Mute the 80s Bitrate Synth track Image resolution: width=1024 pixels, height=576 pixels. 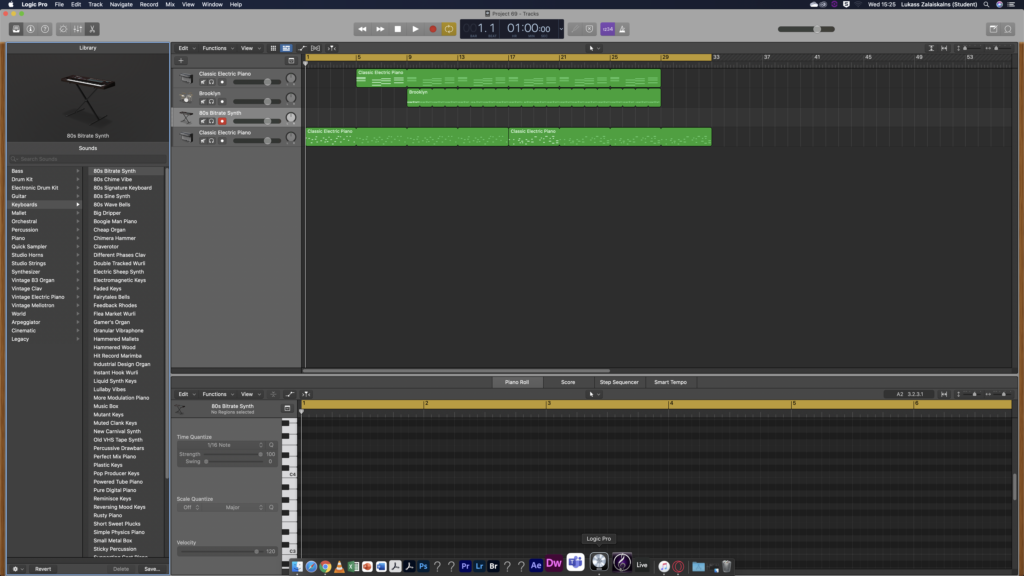202,121
